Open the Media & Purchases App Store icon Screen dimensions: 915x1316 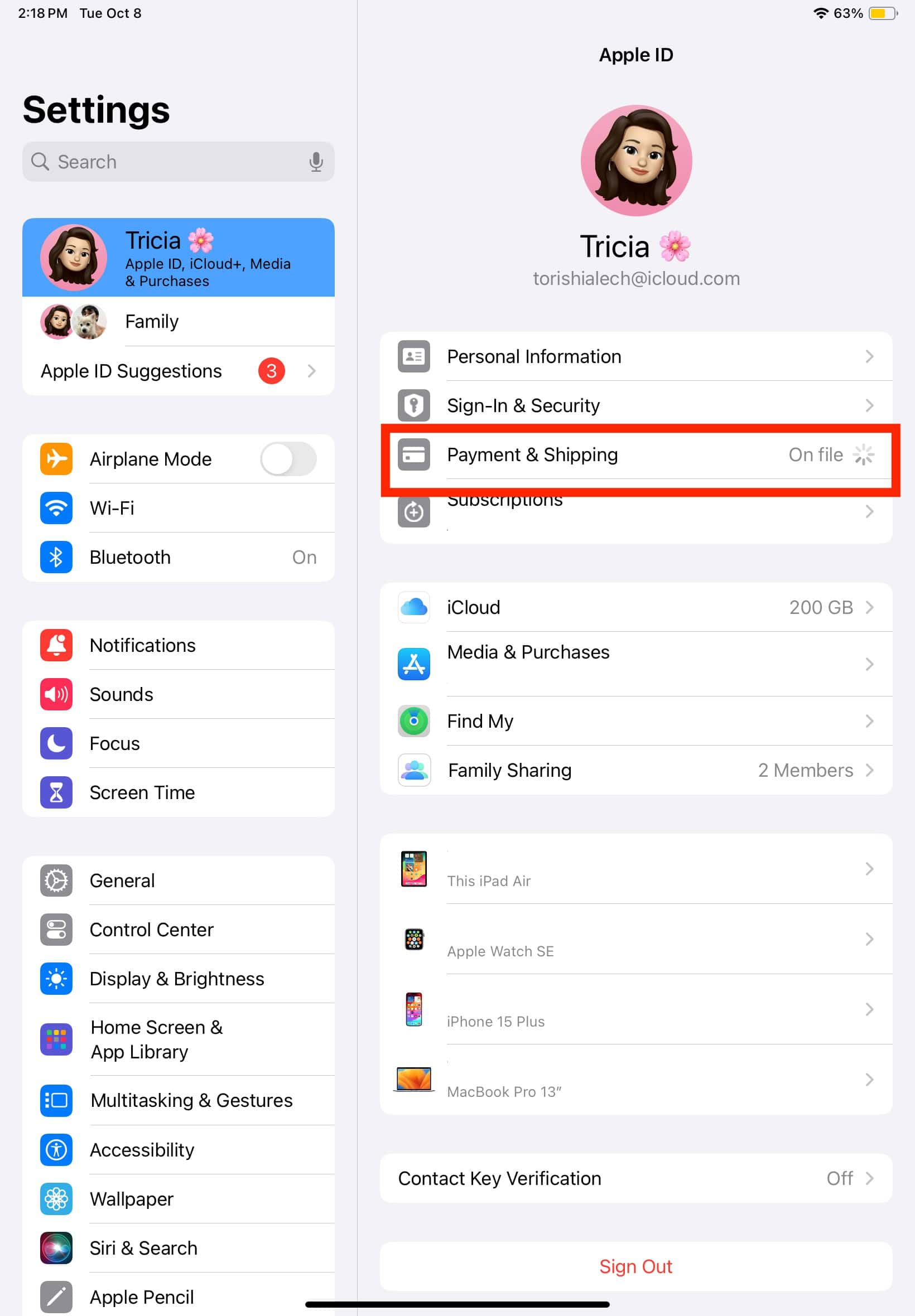414,665
